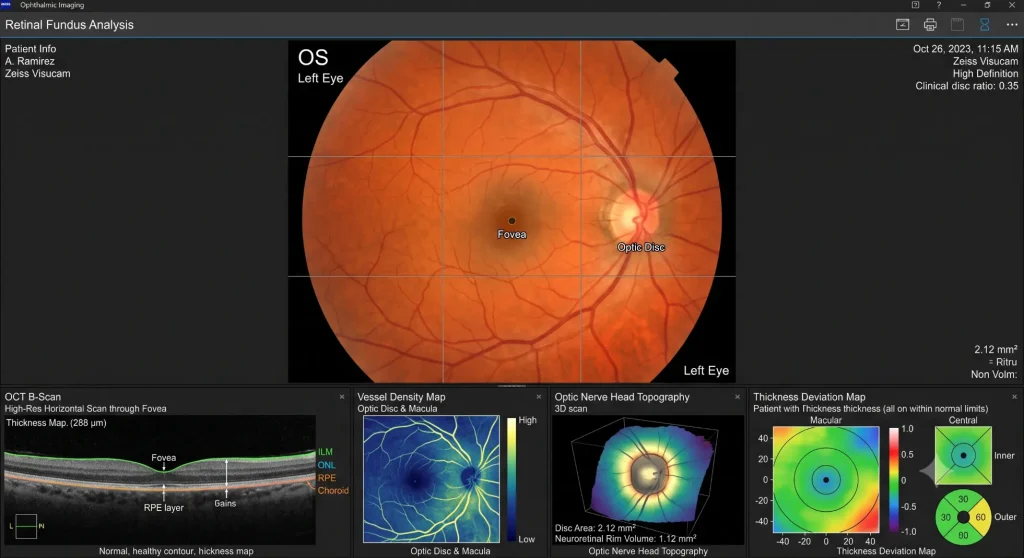This screenshot has height=558, width=1024.
Task: Click the orange RPE layer legend label
Action: 327,478
